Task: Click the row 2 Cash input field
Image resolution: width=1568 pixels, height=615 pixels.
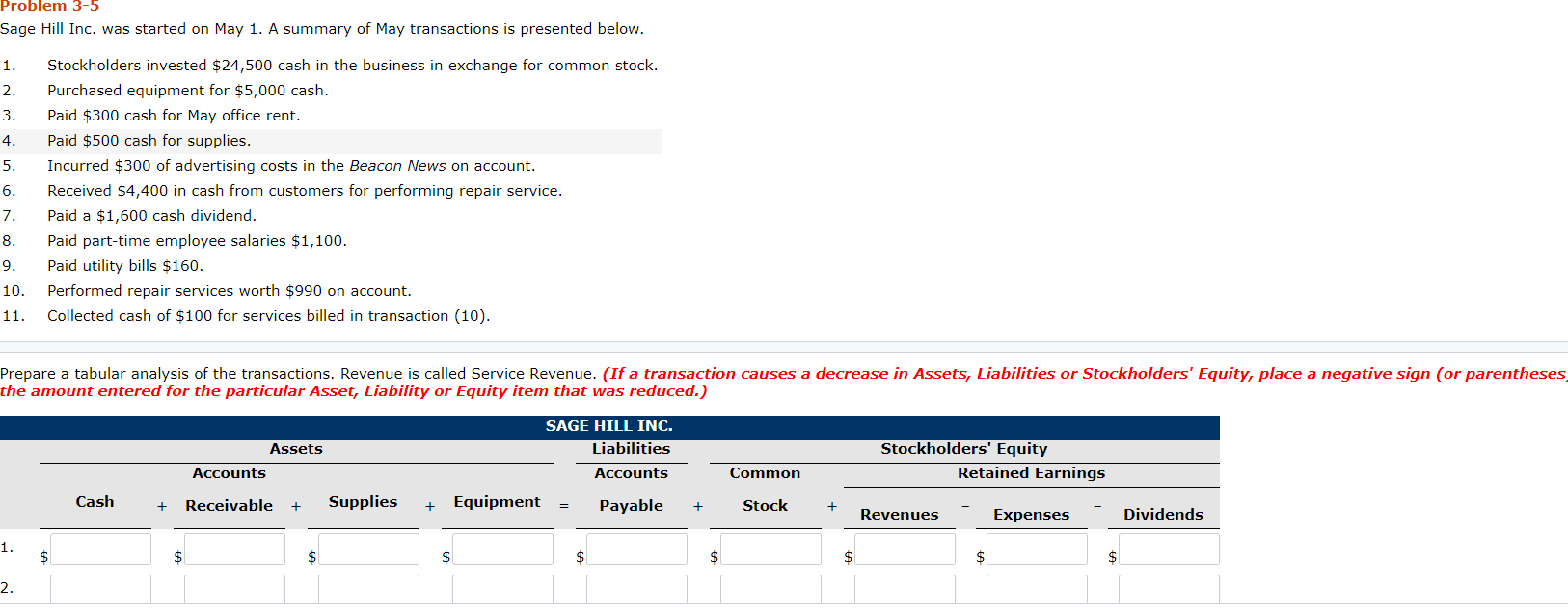Action: pyautogui.click(x=101, y=590)
